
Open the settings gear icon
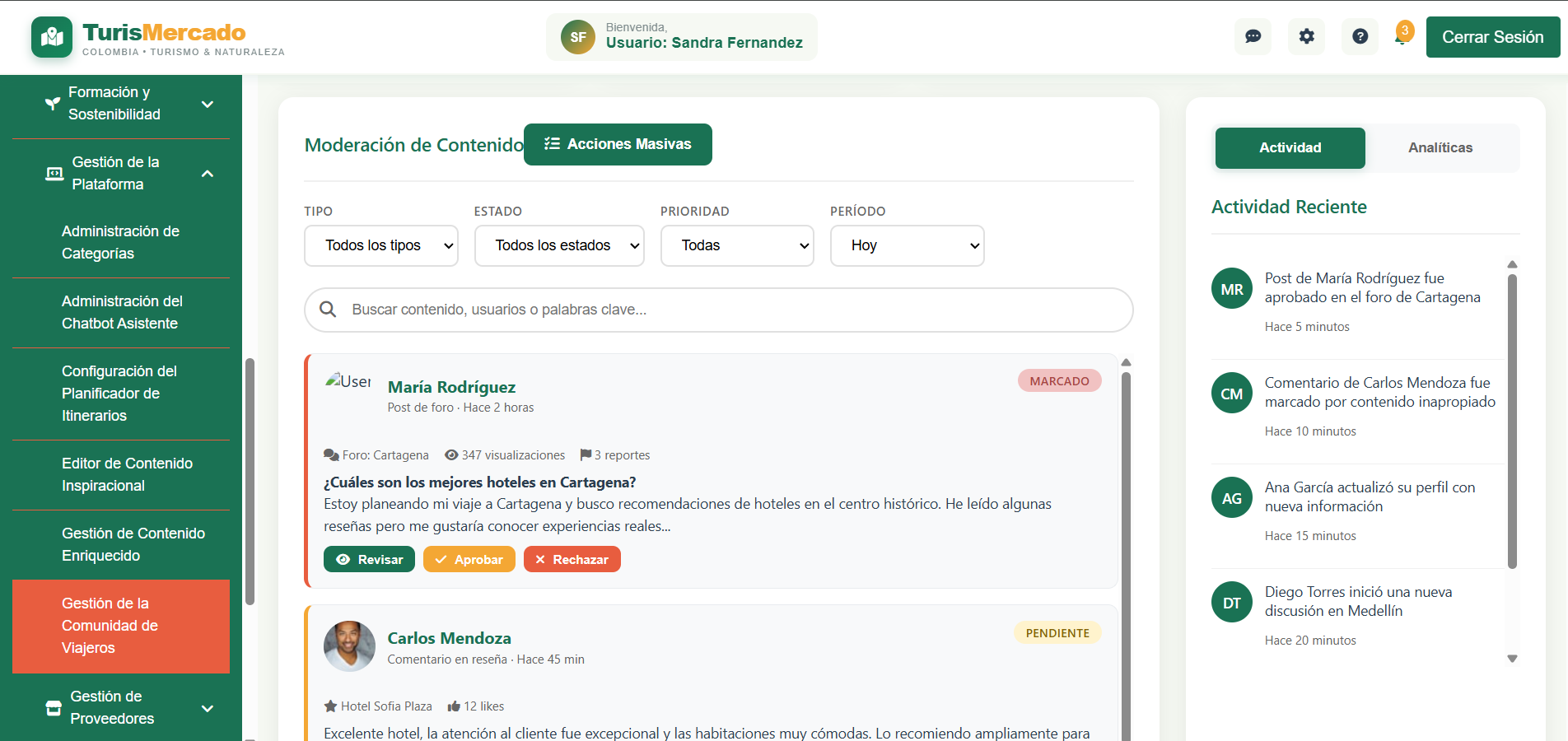point(1306,36)
